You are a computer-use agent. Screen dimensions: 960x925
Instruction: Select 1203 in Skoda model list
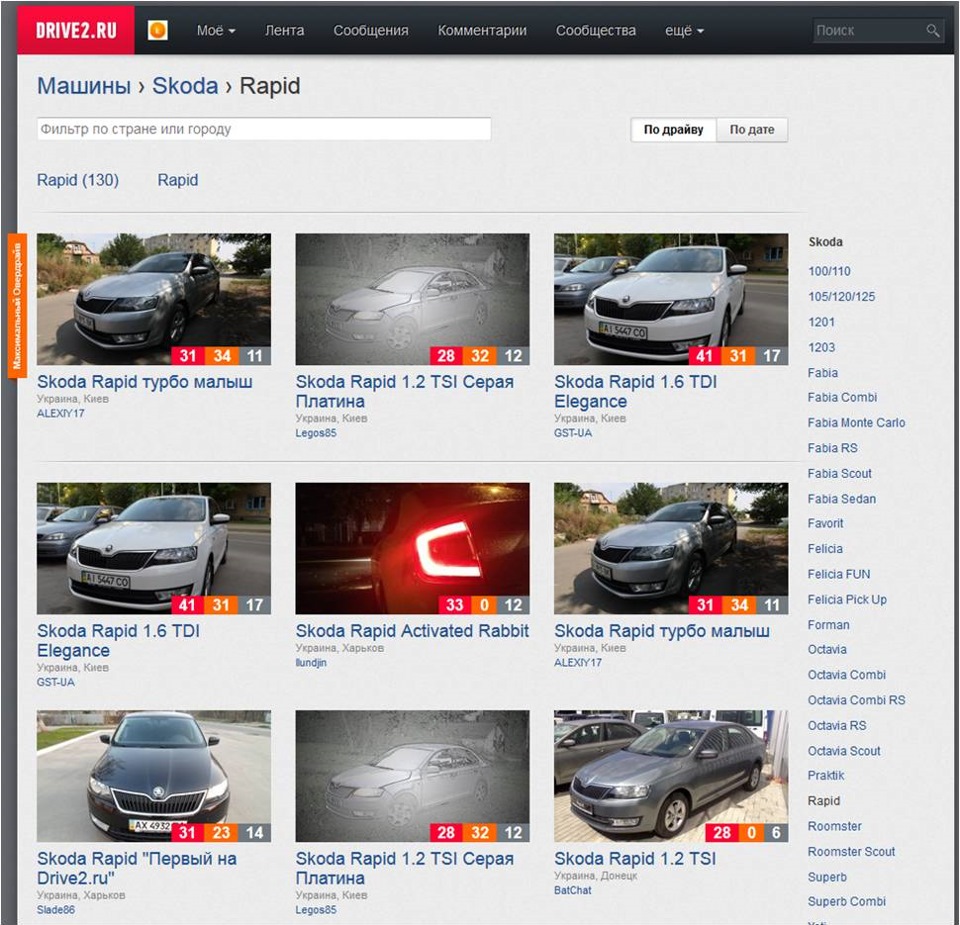[821, 347]
